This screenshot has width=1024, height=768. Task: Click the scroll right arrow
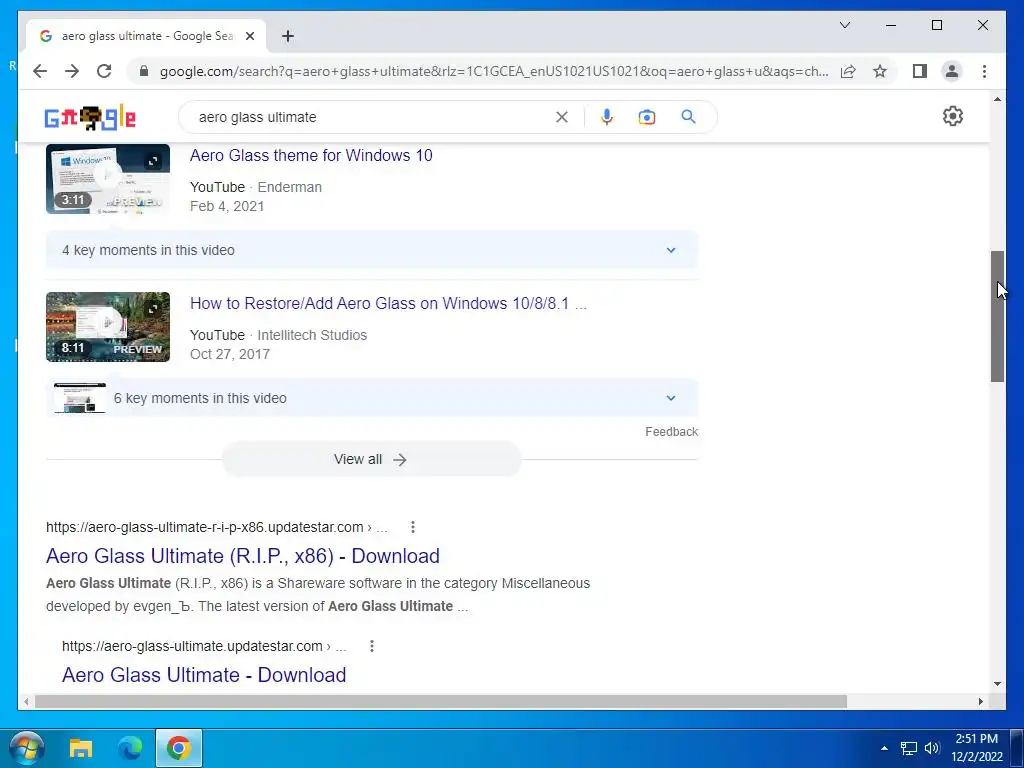click(980, 701)
